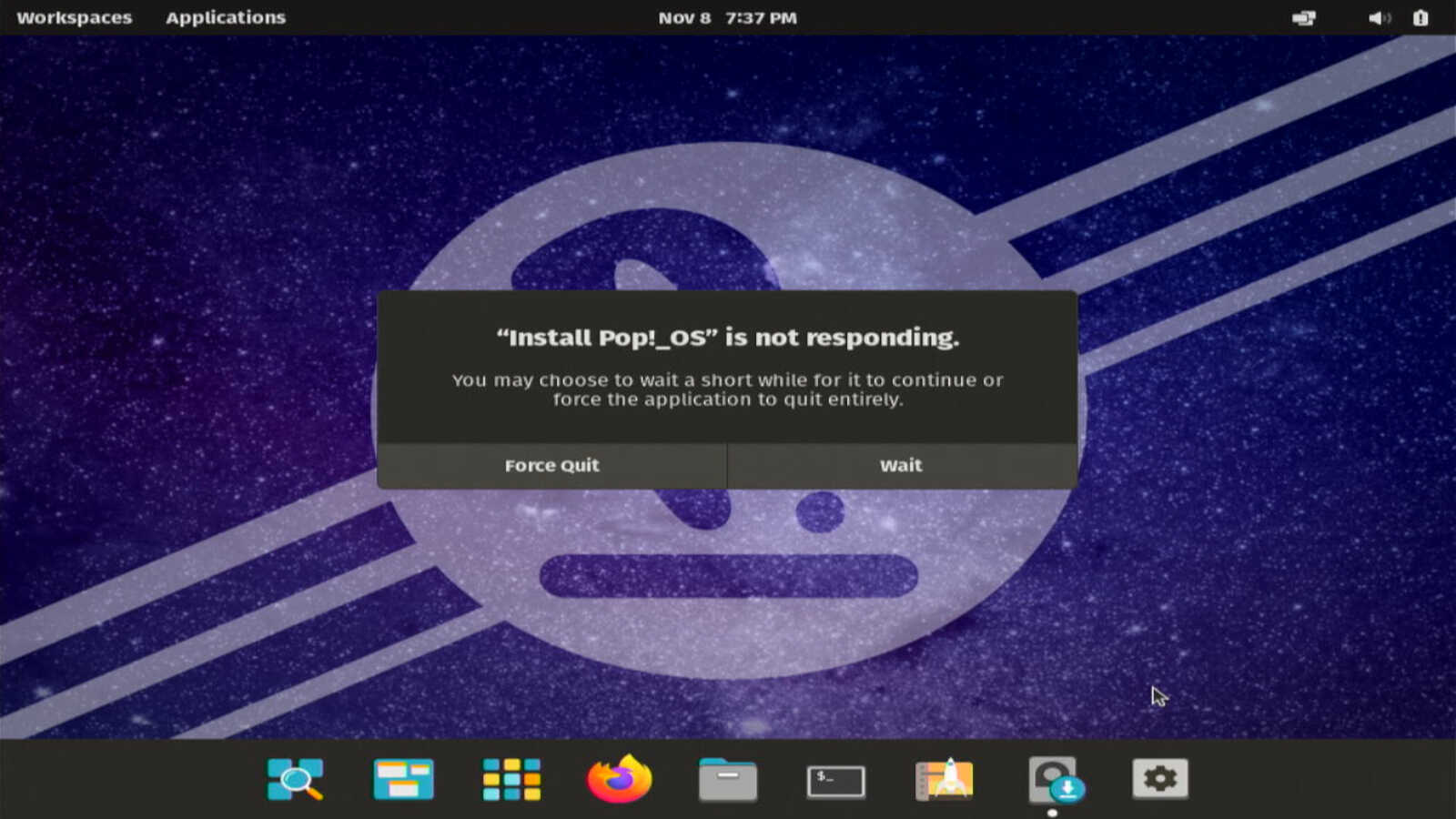Screen dimensions: 1456x819
Task: Open network status icon in top bar
Action: 1304,18
